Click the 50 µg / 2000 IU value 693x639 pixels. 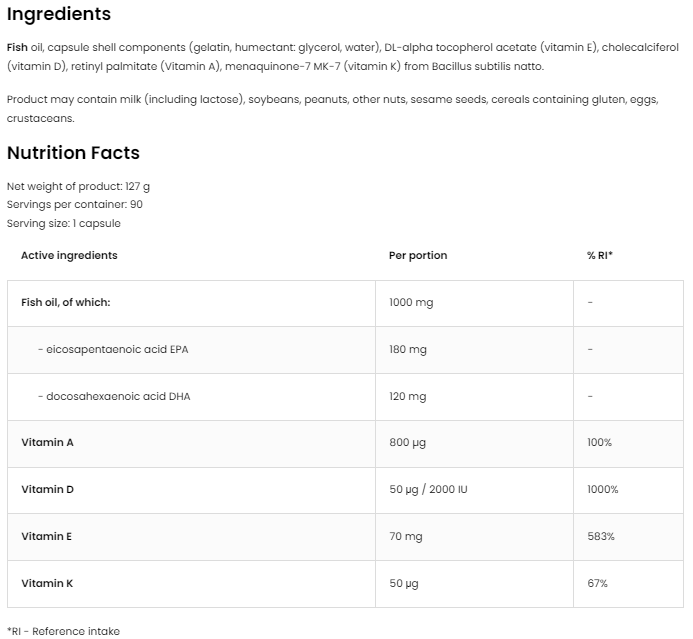(x=429, y=489)
